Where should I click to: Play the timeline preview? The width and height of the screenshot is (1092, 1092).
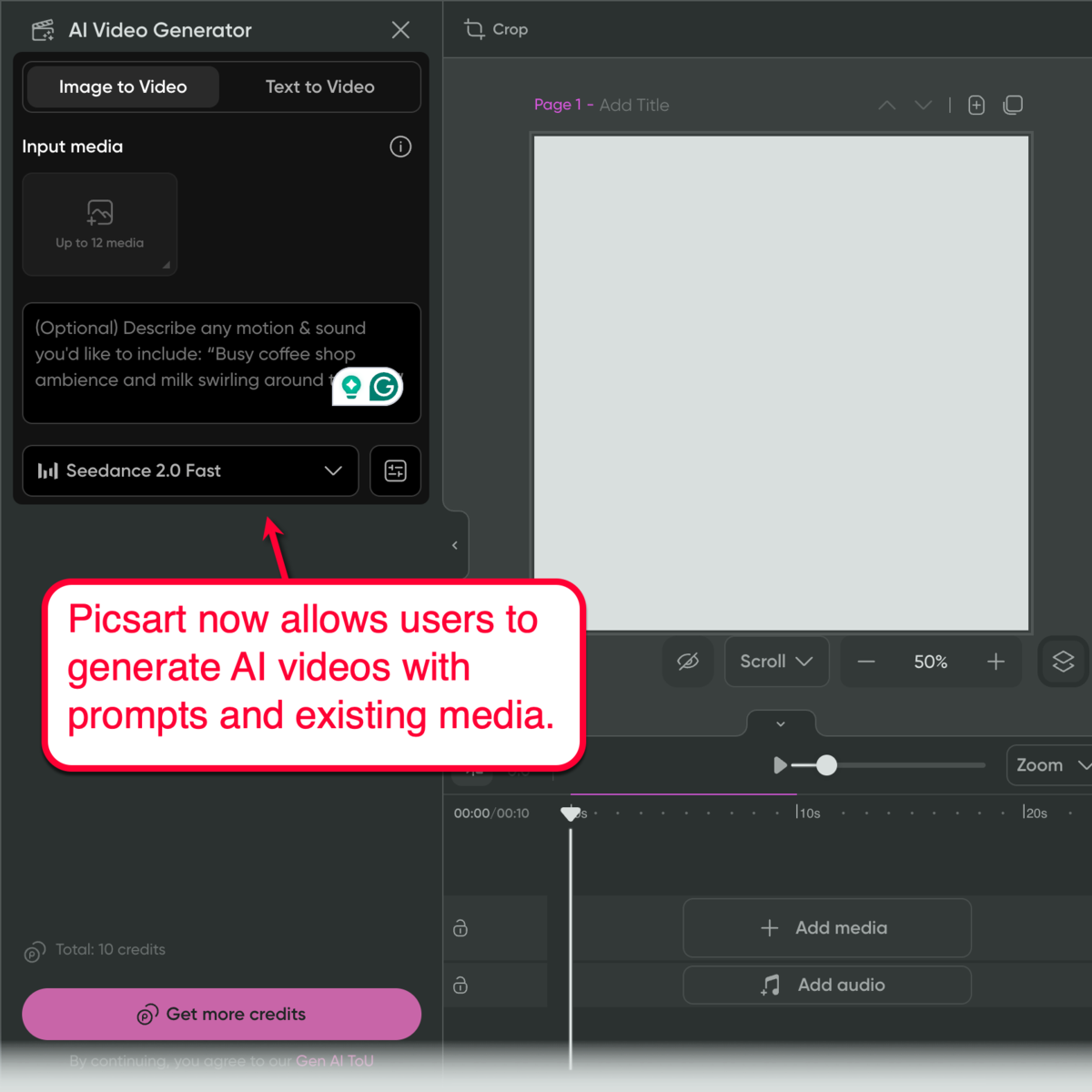click(x=780, y=765)
